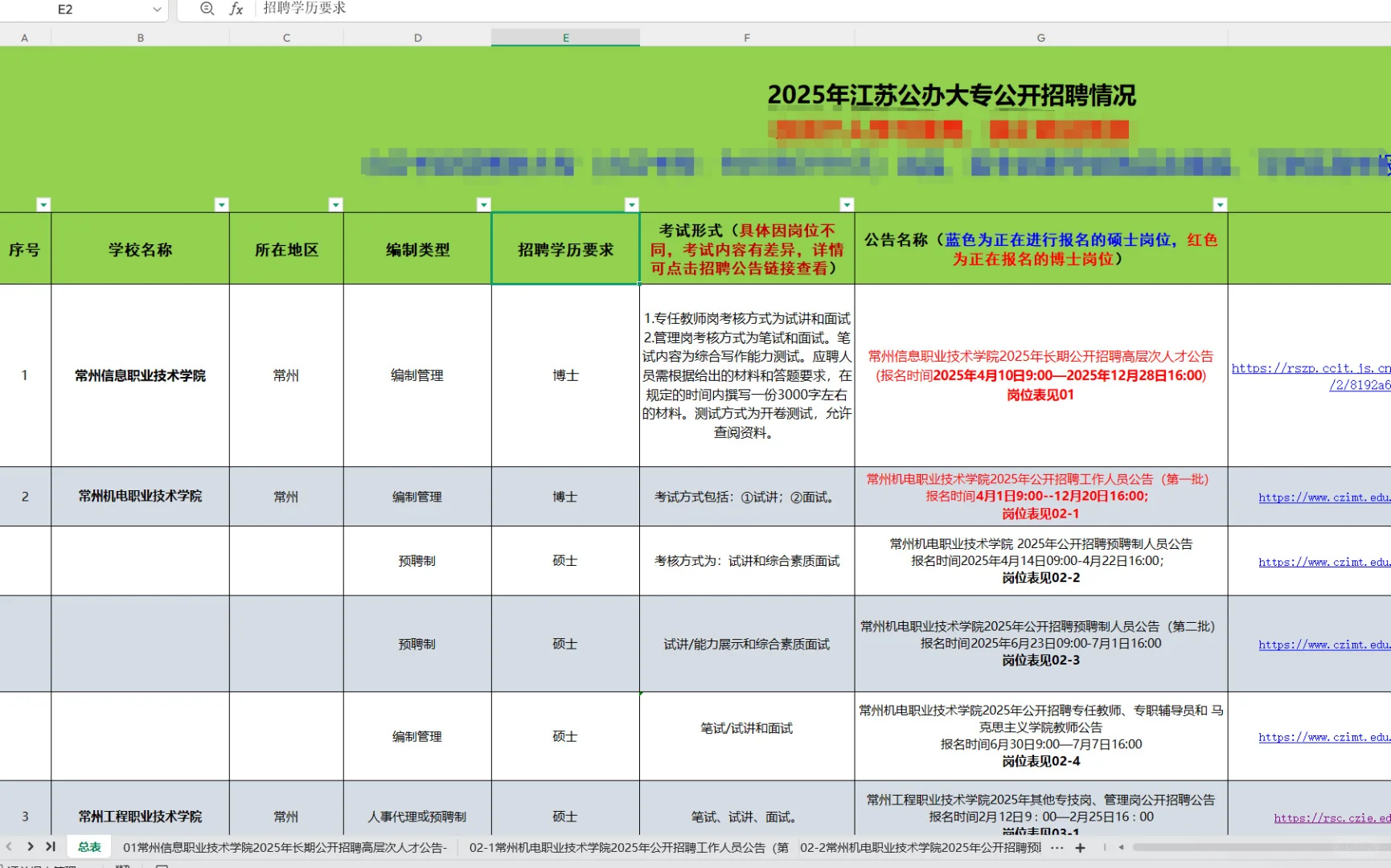Open filter dropdown for 招聘学历要求 column
The width and height of the screenshot is (1391, 868).
631,205
